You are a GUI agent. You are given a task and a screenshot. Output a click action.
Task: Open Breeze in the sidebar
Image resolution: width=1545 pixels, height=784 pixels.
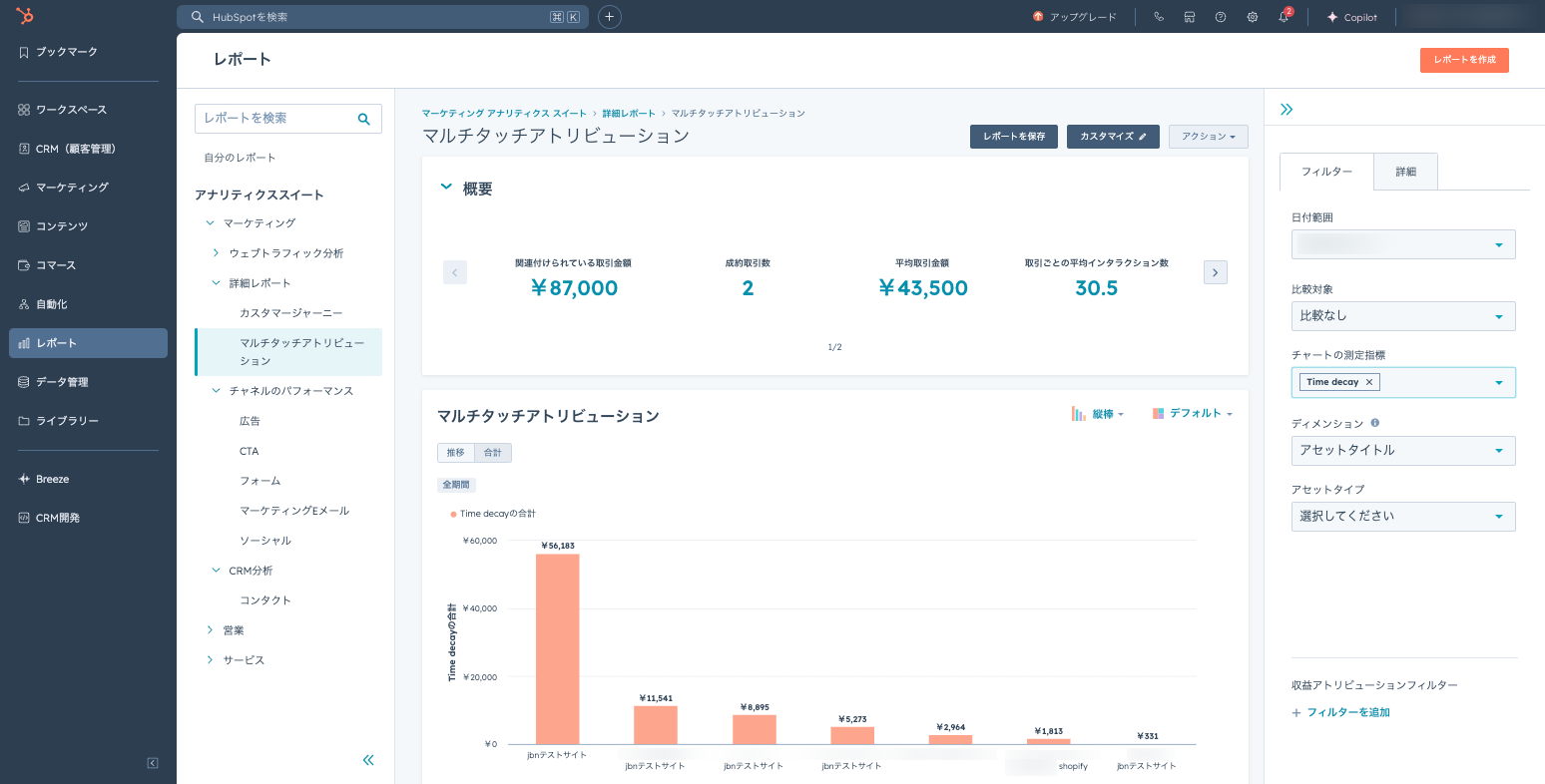(88, 479)
